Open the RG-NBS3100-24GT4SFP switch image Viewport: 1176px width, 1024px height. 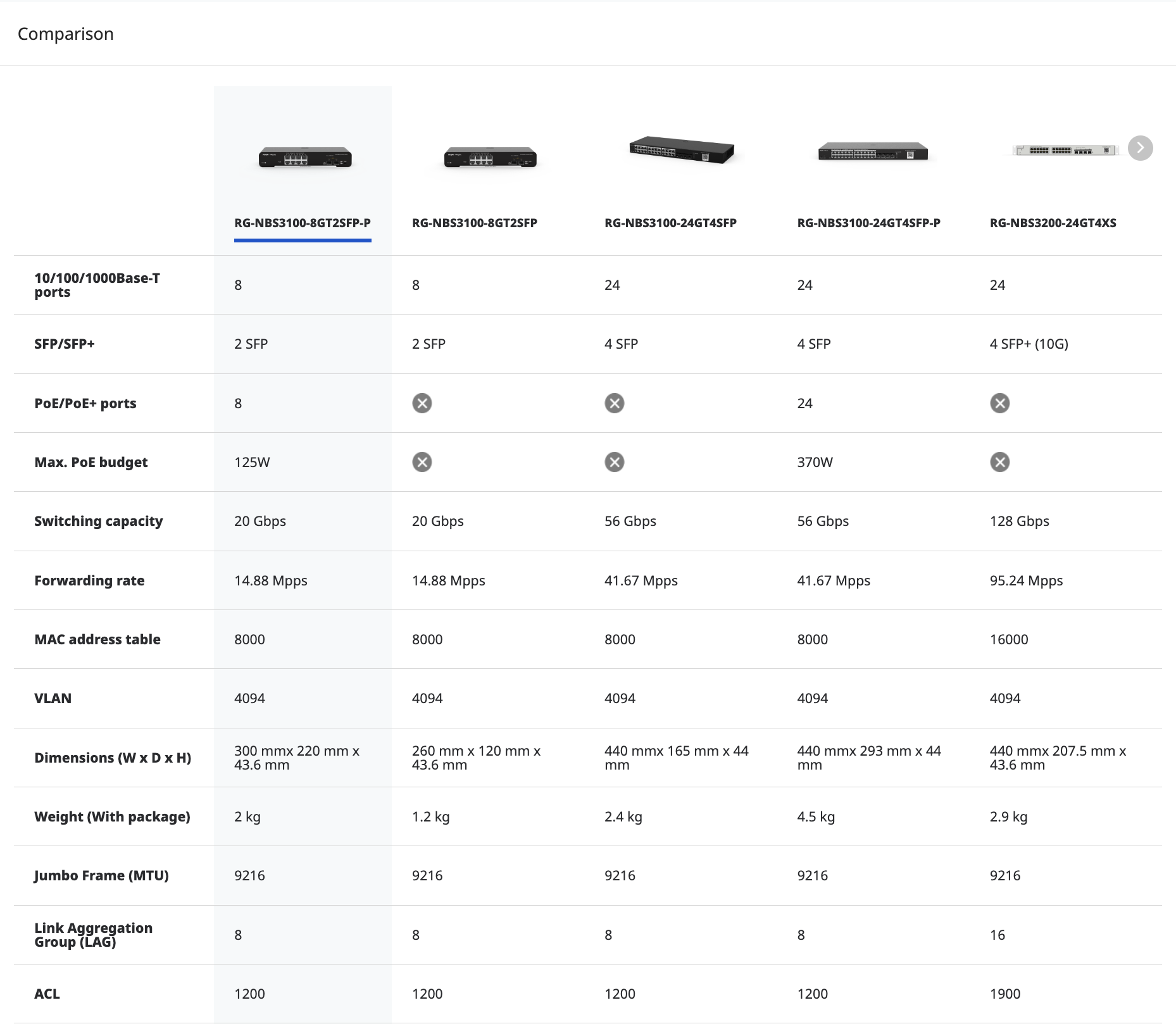pos(681,150)
